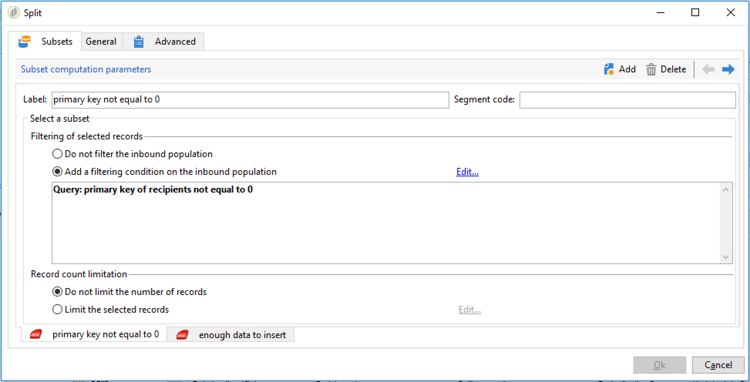Screen dimensions: 750x382
Task: Click the Label text field
Action: click(x=250, y=100)
